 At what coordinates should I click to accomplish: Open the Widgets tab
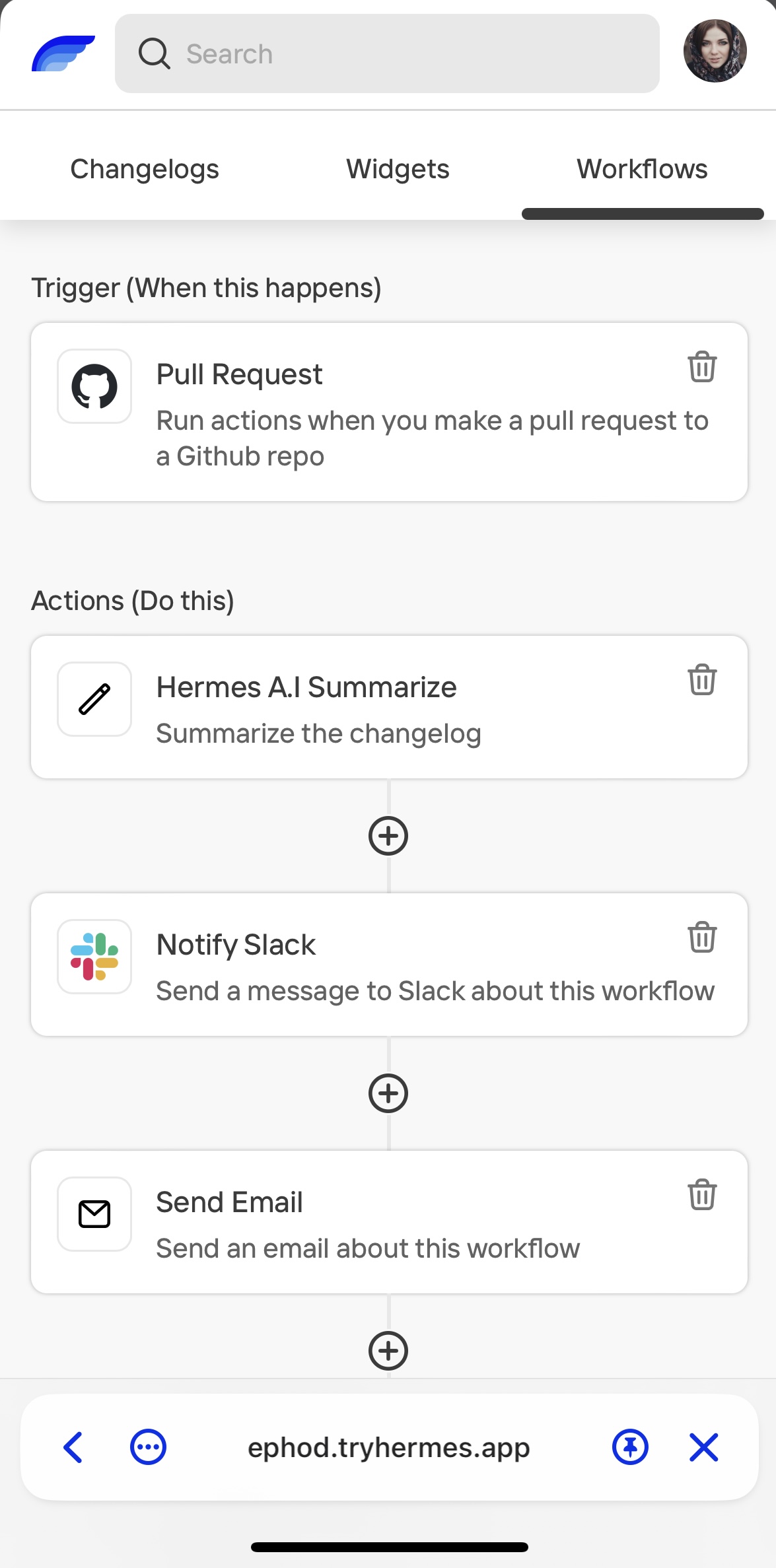(x=398, y=169)
